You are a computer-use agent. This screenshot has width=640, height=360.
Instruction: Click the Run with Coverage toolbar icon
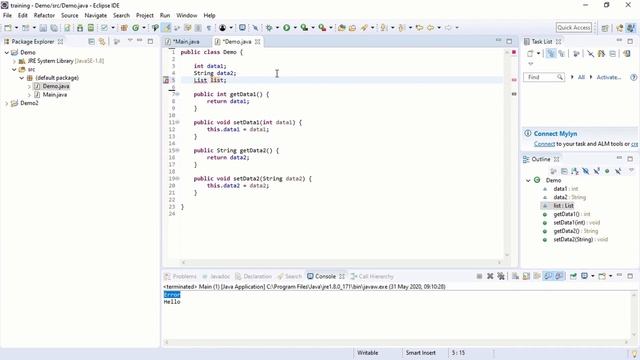pyautogui.click(x=304, y=28)
